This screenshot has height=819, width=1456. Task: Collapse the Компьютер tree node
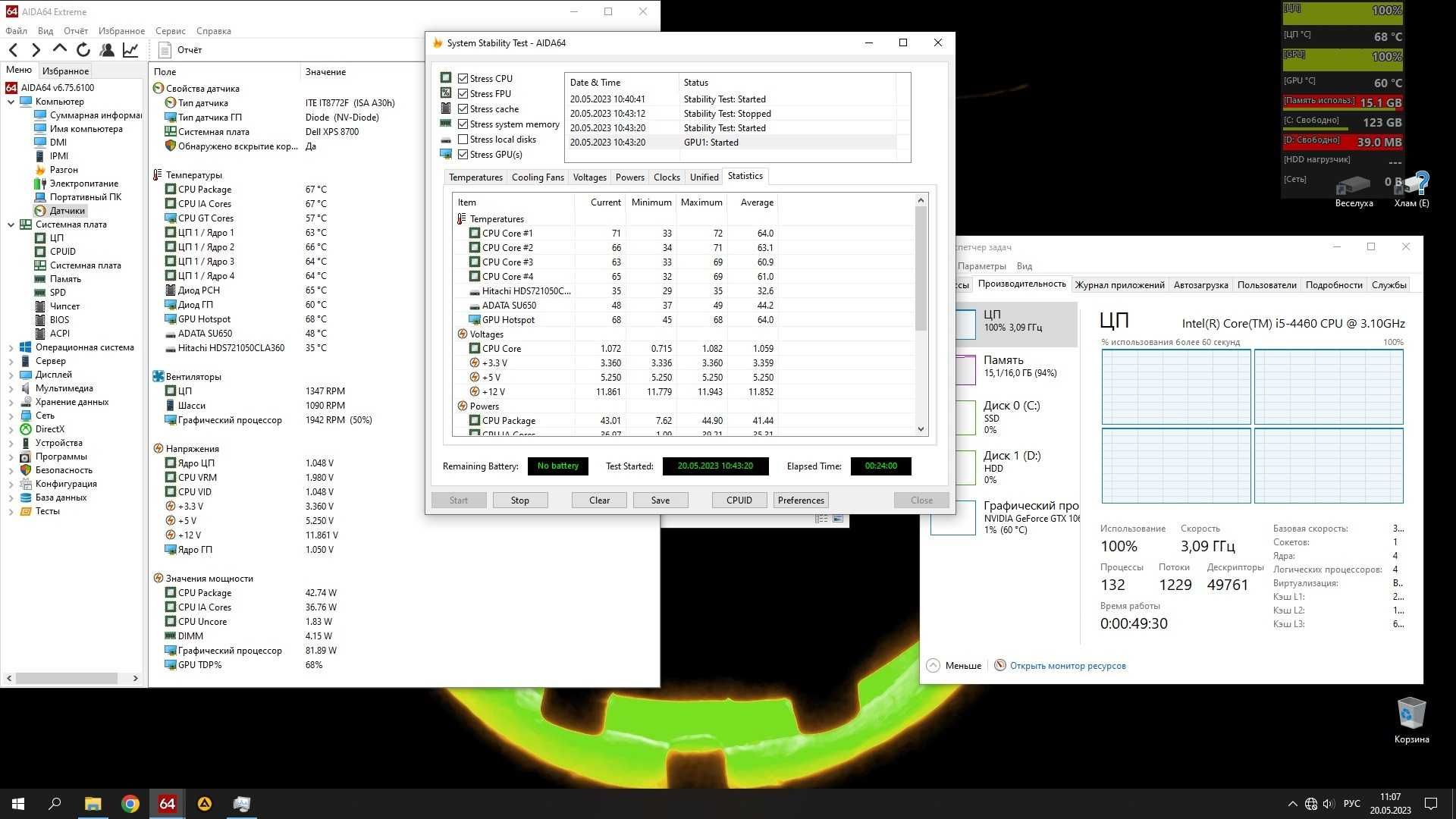pyautogui.click(x=11, y=102)
